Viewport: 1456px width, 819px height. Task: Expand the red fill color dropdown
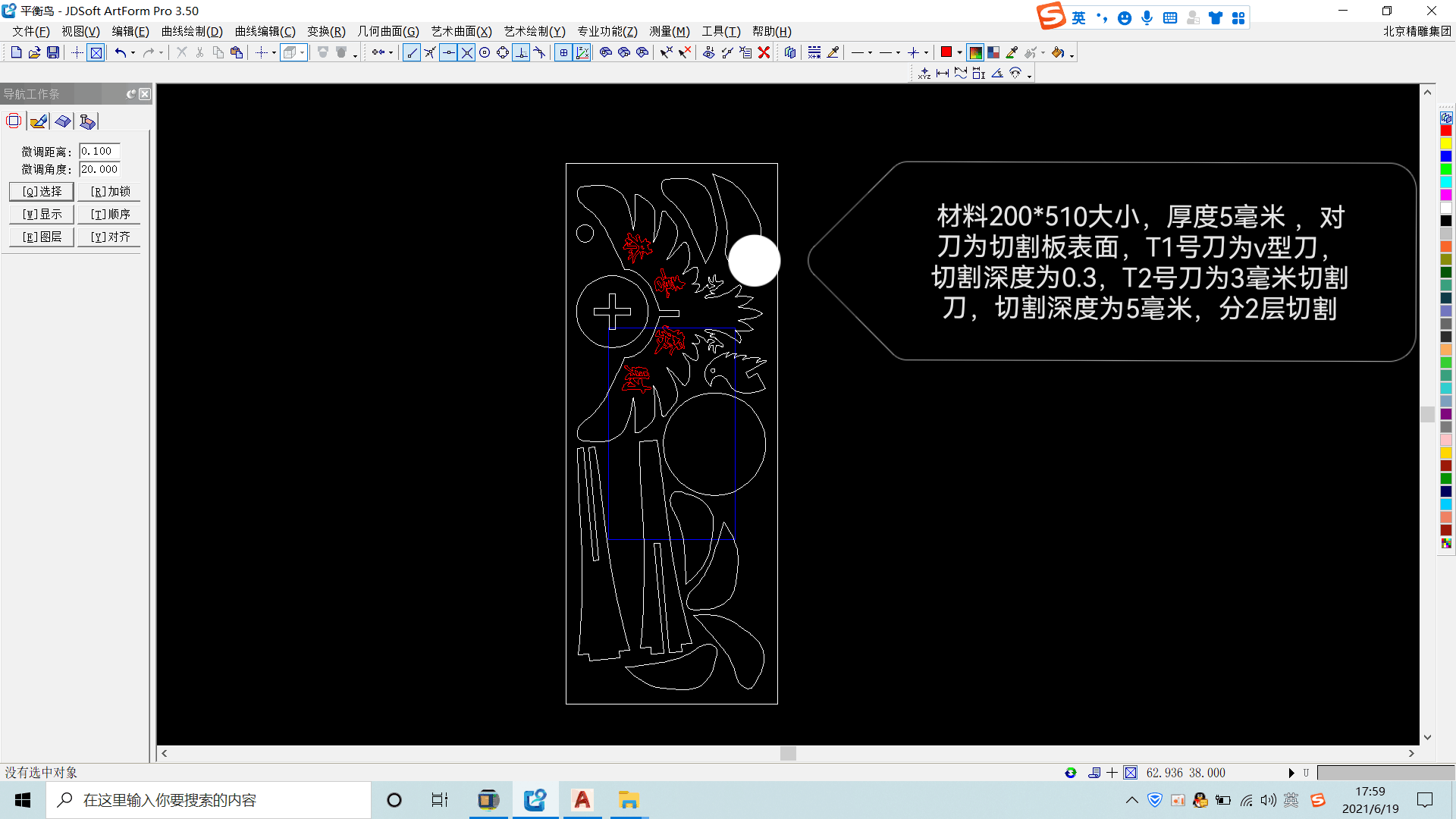(x=960, y=52)
